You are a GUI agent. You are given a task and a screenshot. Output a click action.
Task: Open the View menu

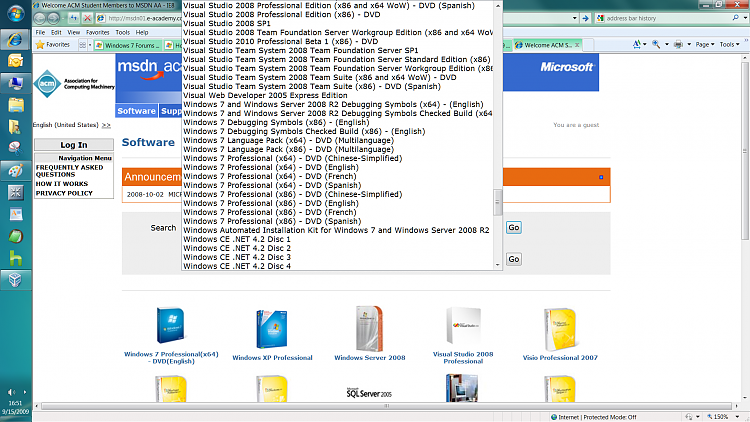pyautogui.click(x=74, y=33)
